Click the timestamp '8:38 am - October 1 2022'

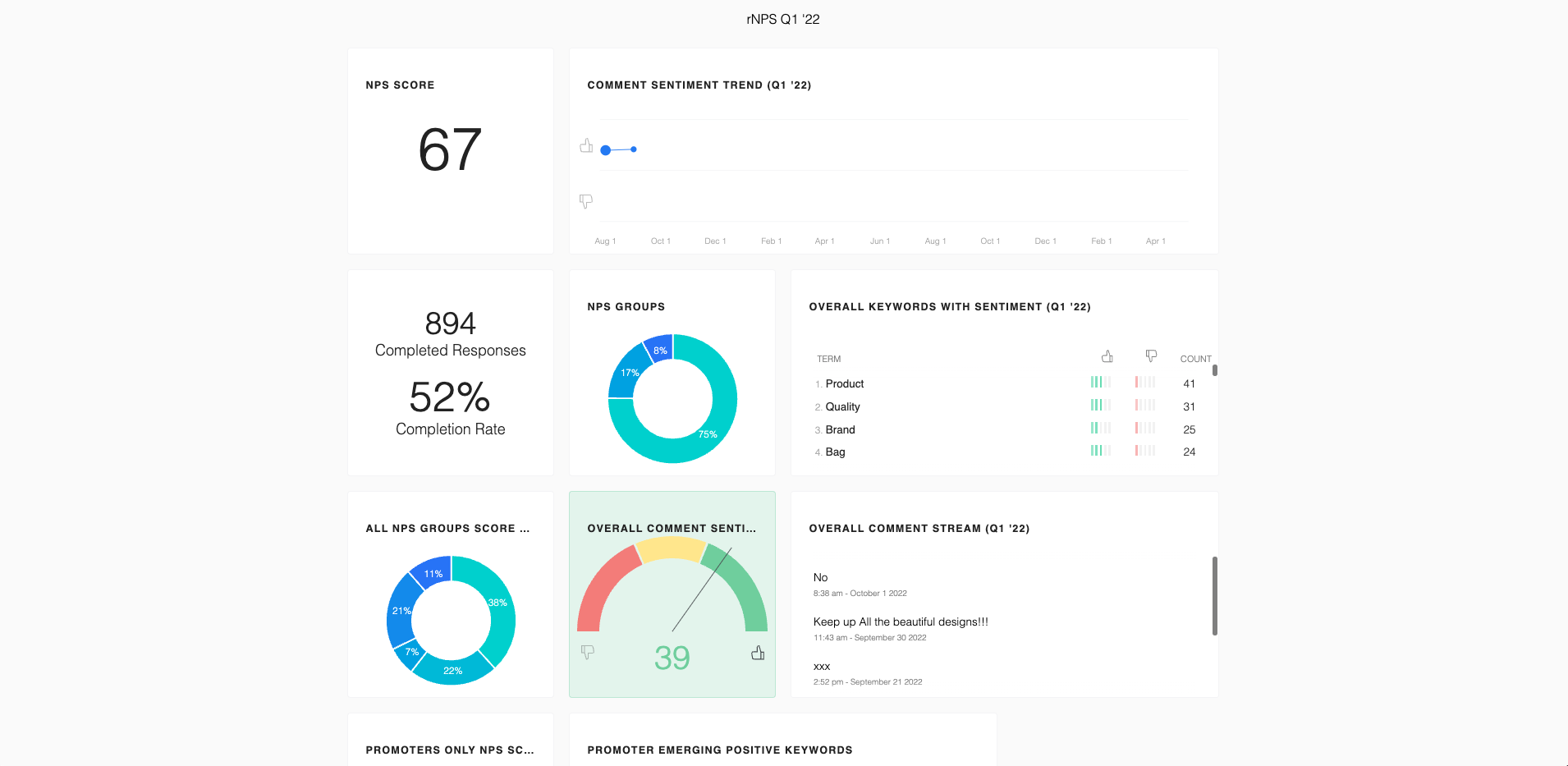click(x=860, y=593)
